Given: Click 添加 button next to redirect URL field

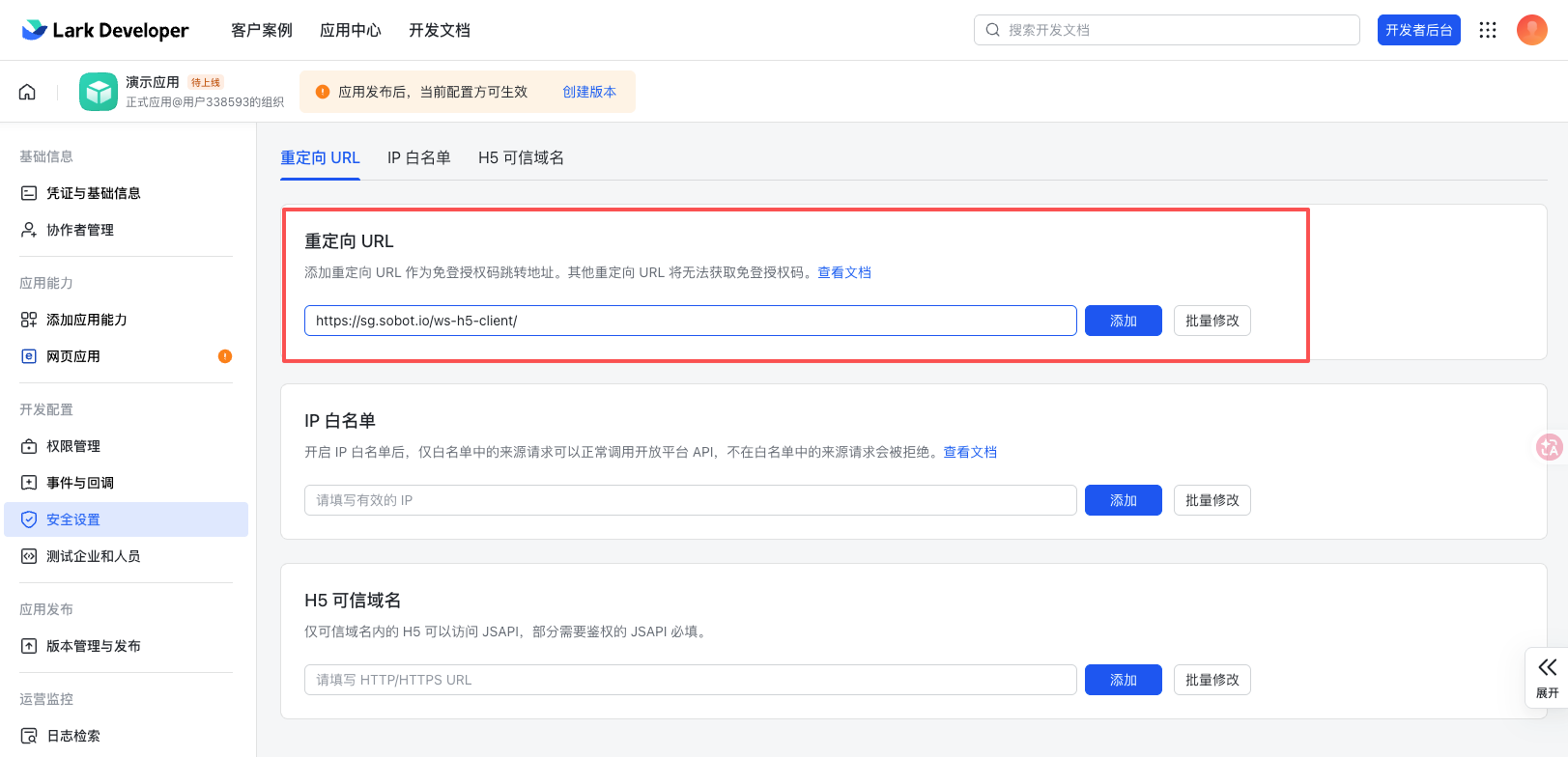Looking at the screenshot, I should tap(1123, 321).
